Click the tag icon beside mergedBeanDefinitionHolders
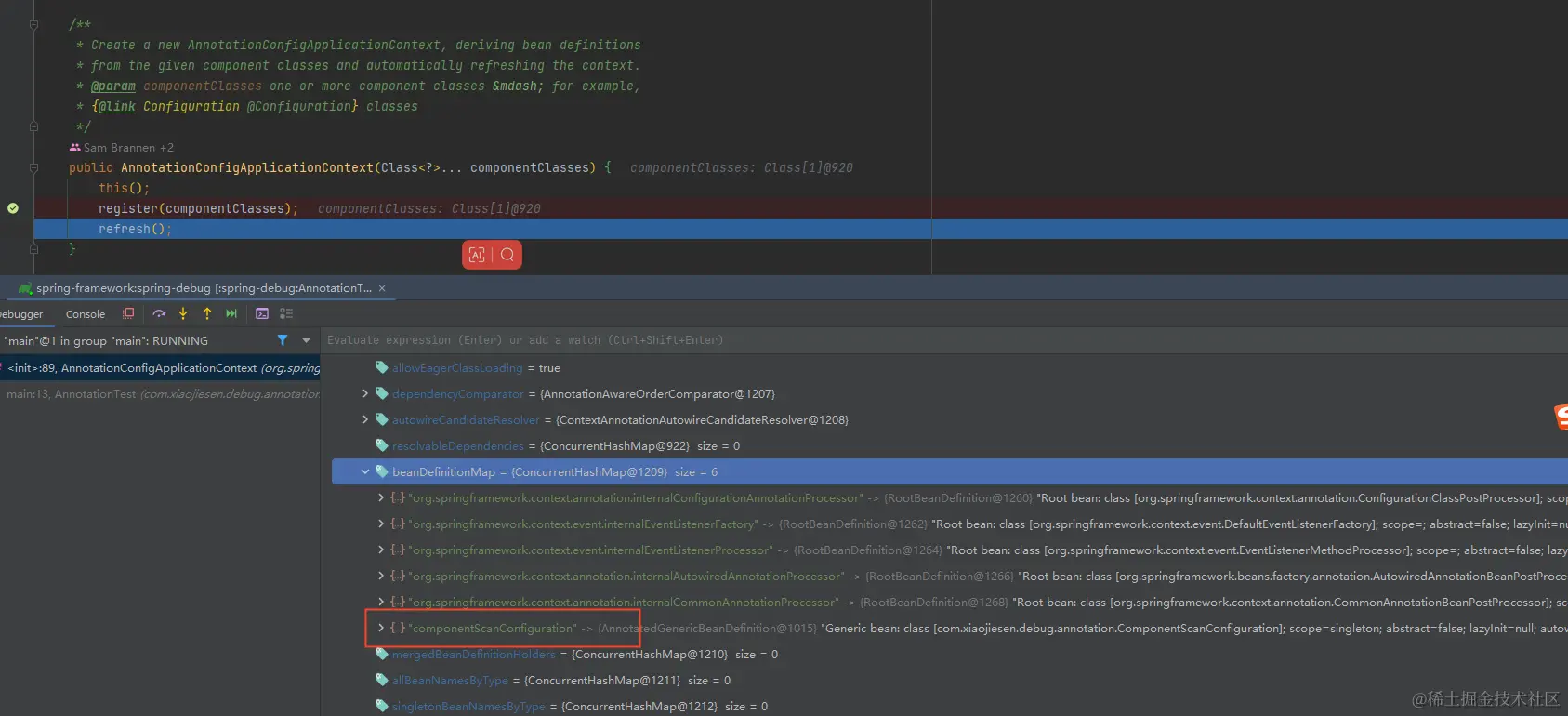 [x=381, y=654]
